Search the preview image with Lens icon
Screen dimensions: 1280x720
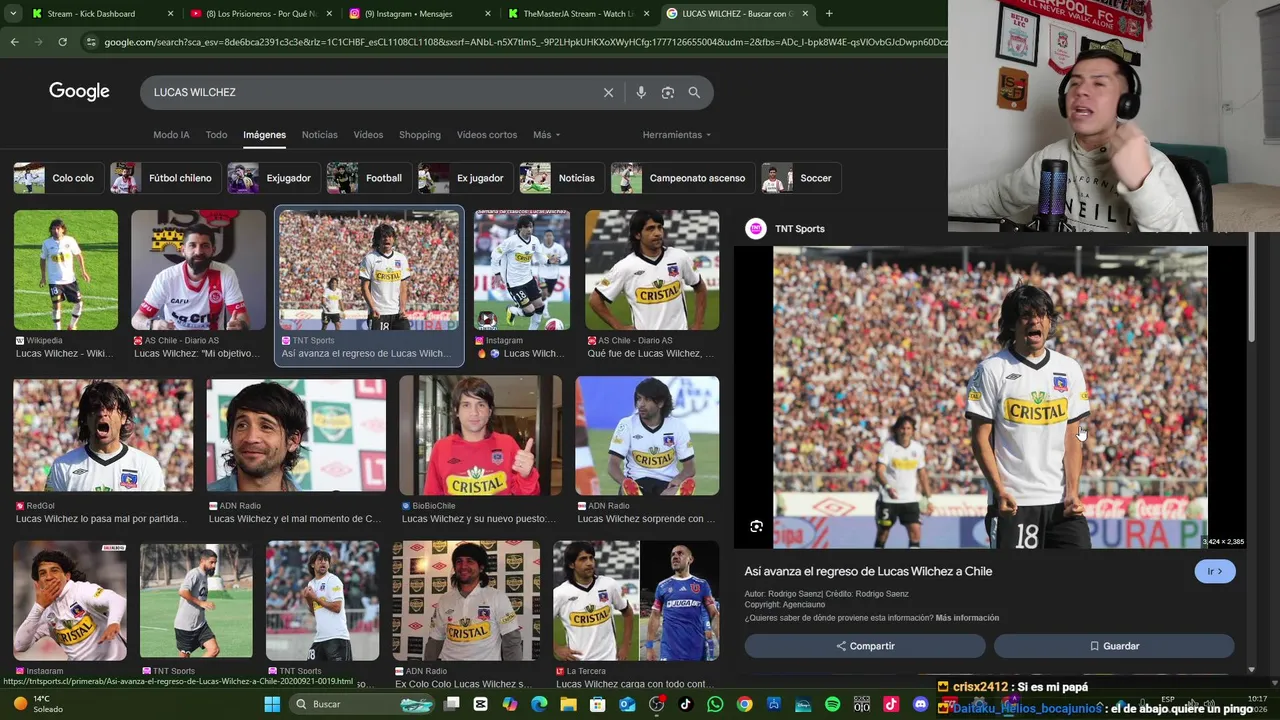(756, 526)
